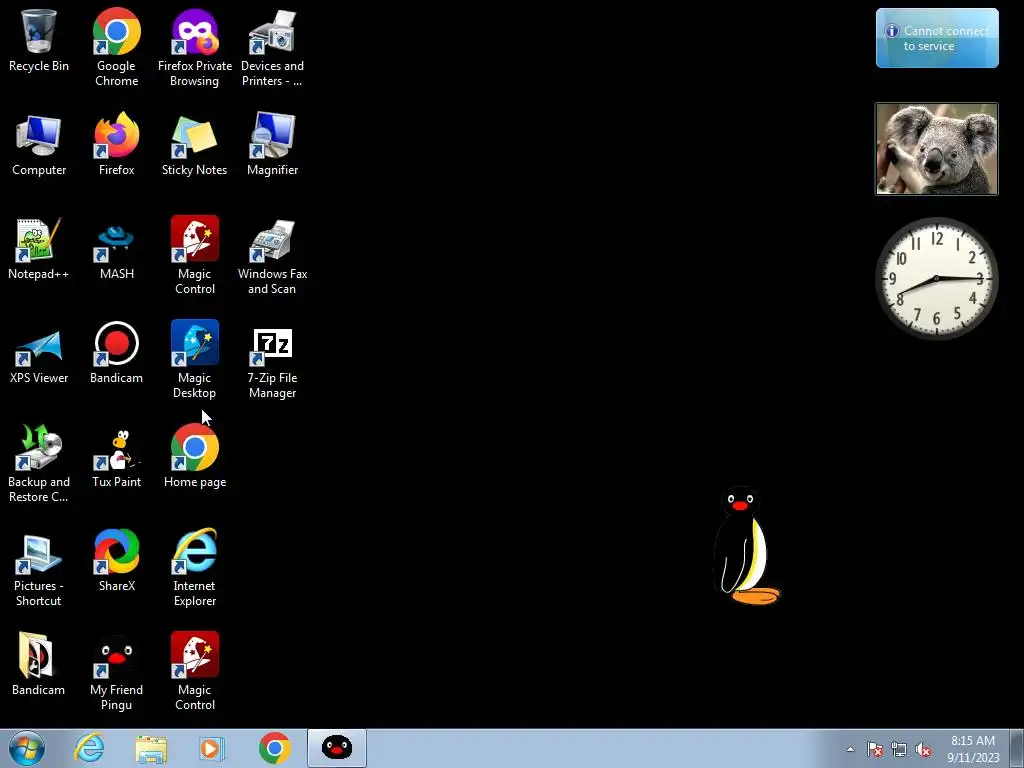Viewport: 1024px width, 768px height.
Task: Select Magic Control icon beside My Friend Pingu
Action: coord(195,671)
